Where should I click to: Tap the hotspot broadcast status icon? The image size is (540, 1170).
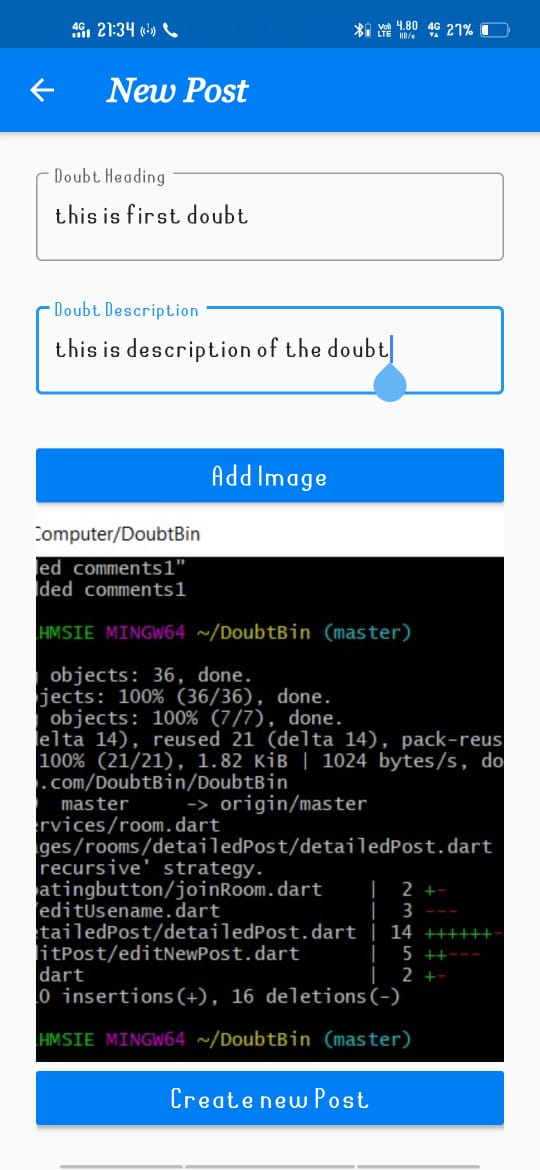148,31
